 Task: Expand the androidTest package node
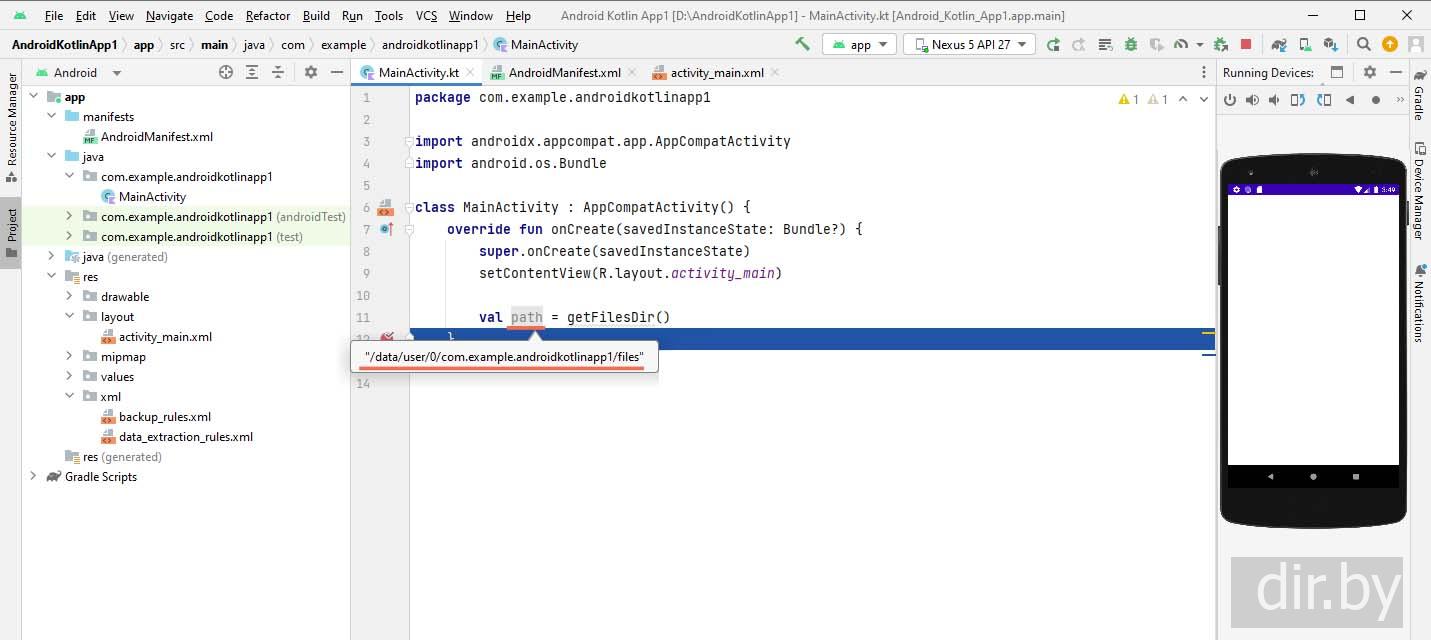[x=69, y=217]
